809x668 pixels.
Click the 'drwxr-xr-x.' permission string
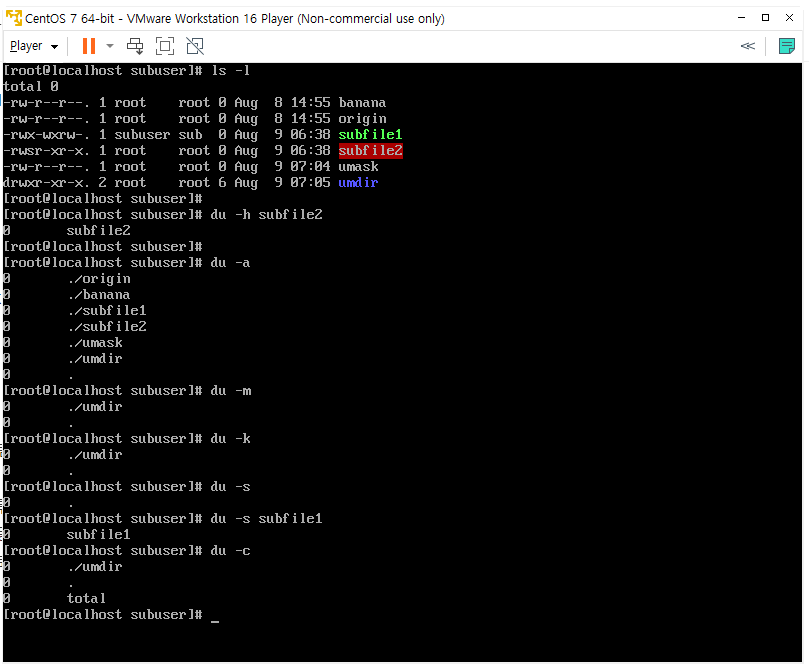(x=46, y=183)
